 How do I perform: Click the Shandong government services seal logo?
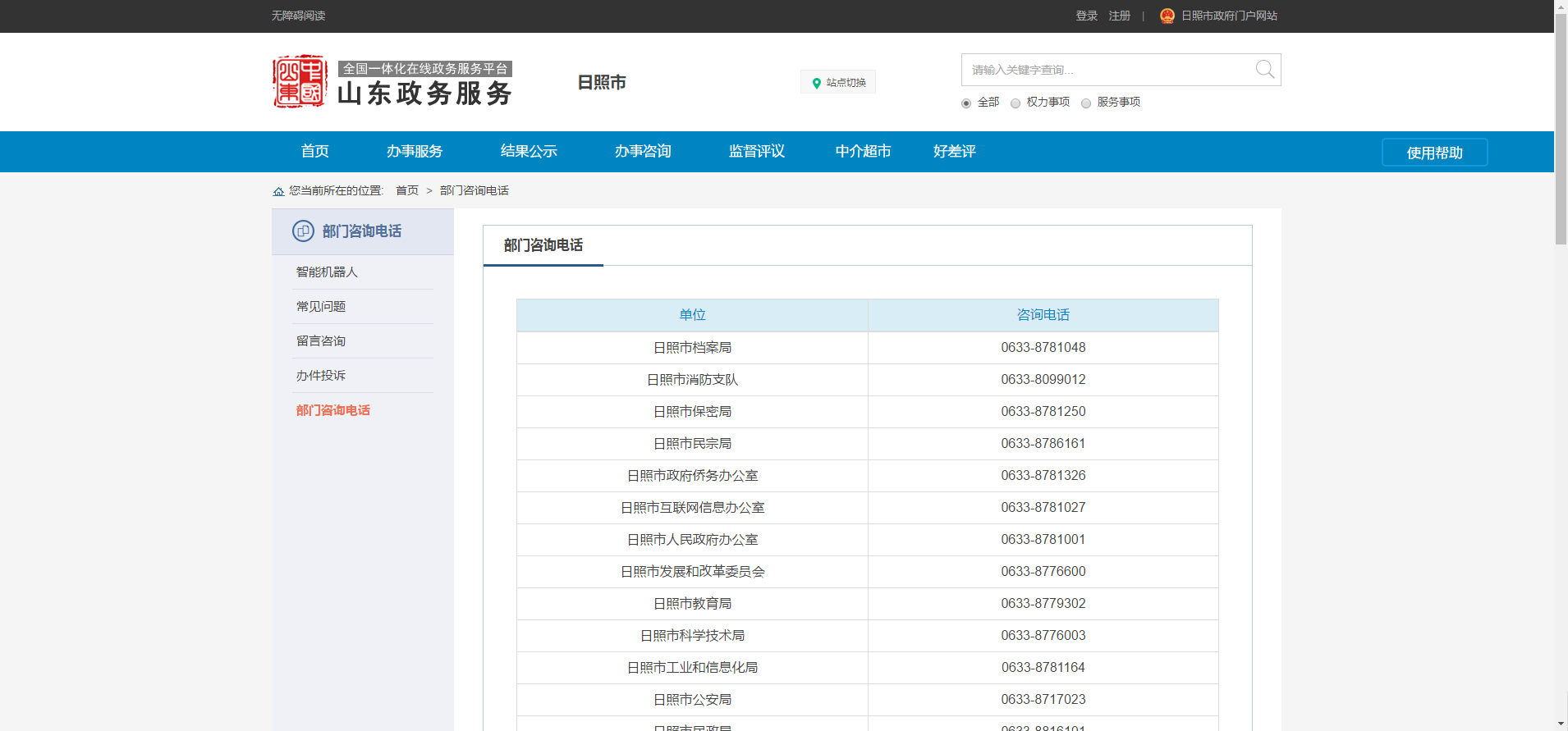[x=300, y=81]
